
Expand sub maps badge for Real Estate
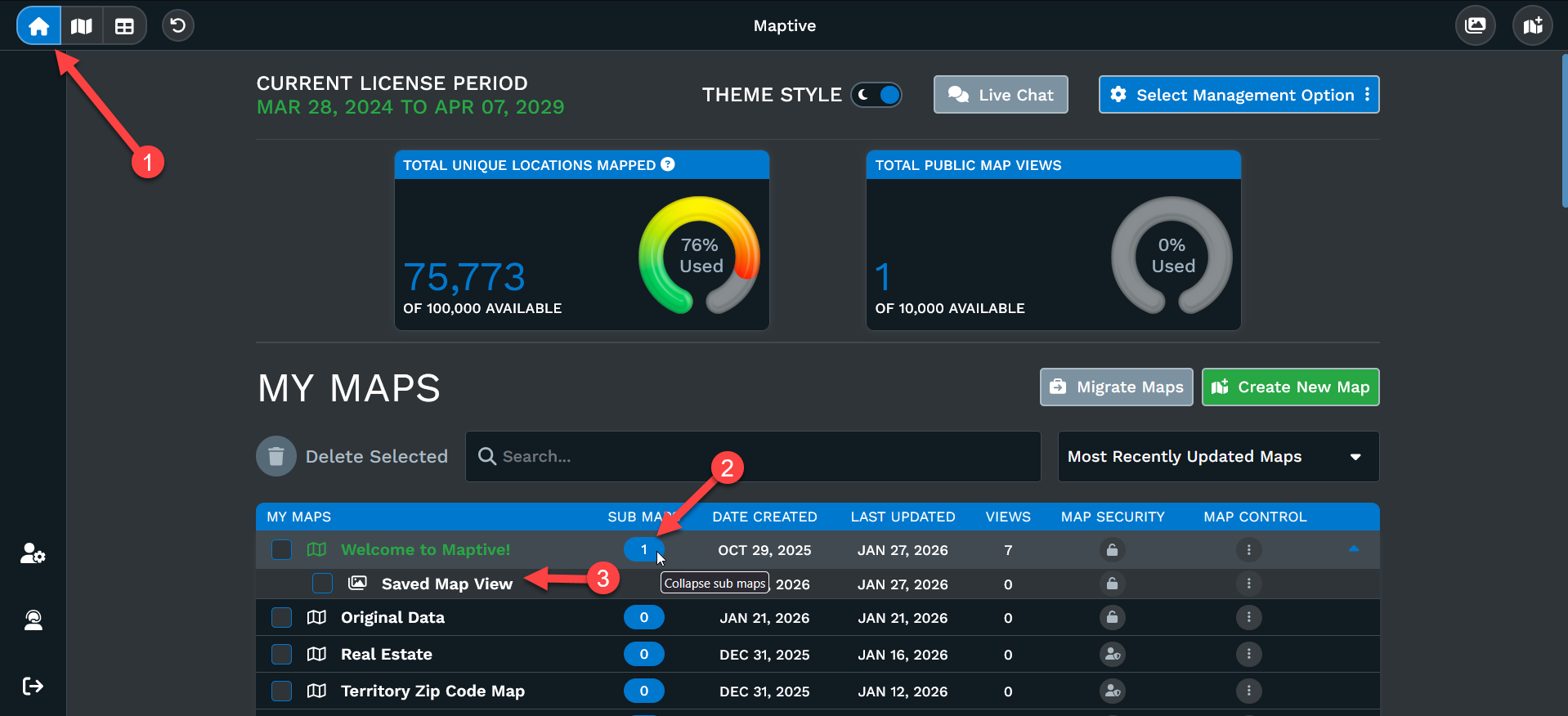[x=643, y=654]
